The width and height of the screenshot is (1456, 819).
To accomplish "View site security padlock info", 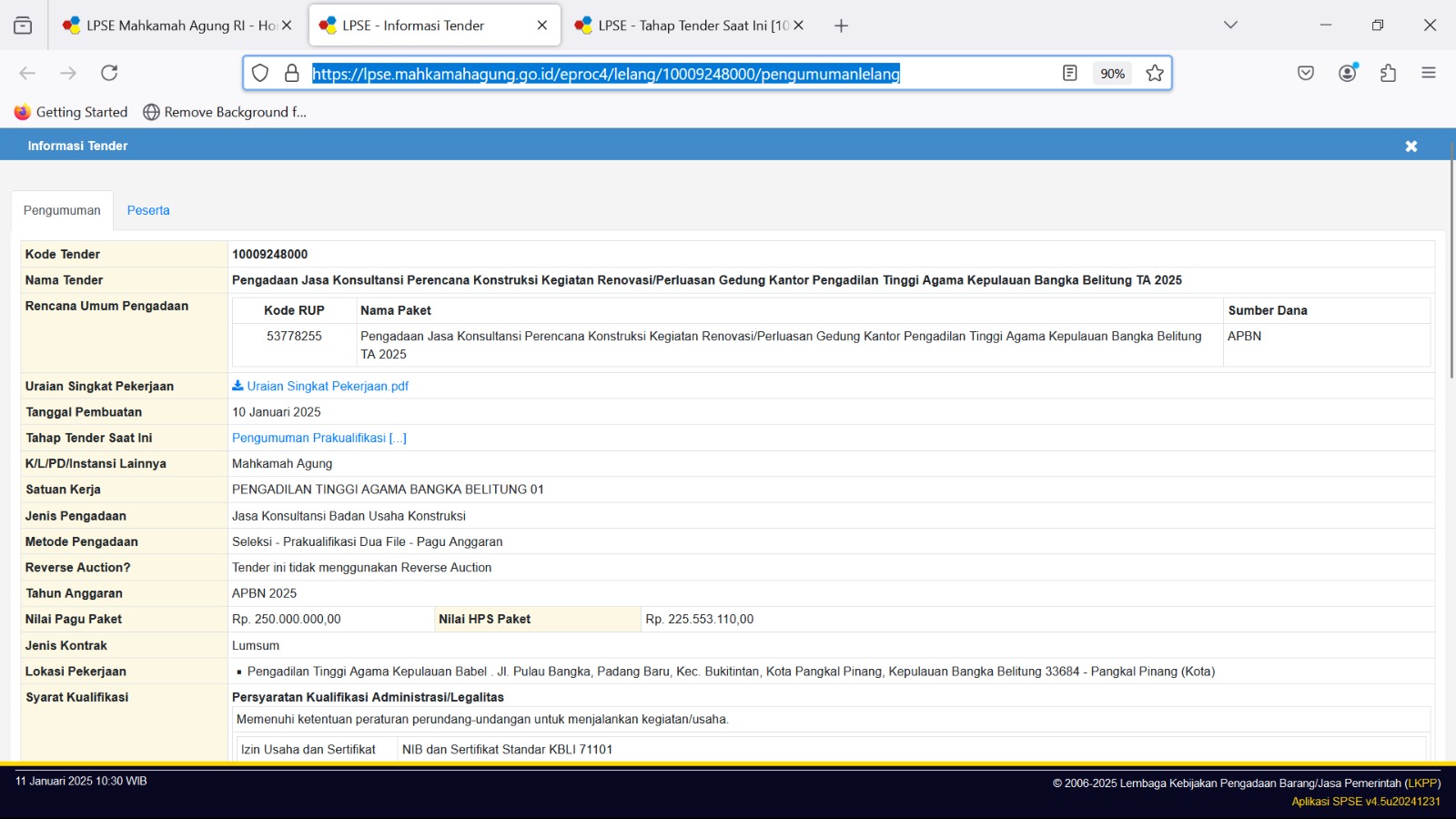I will 291,74.
